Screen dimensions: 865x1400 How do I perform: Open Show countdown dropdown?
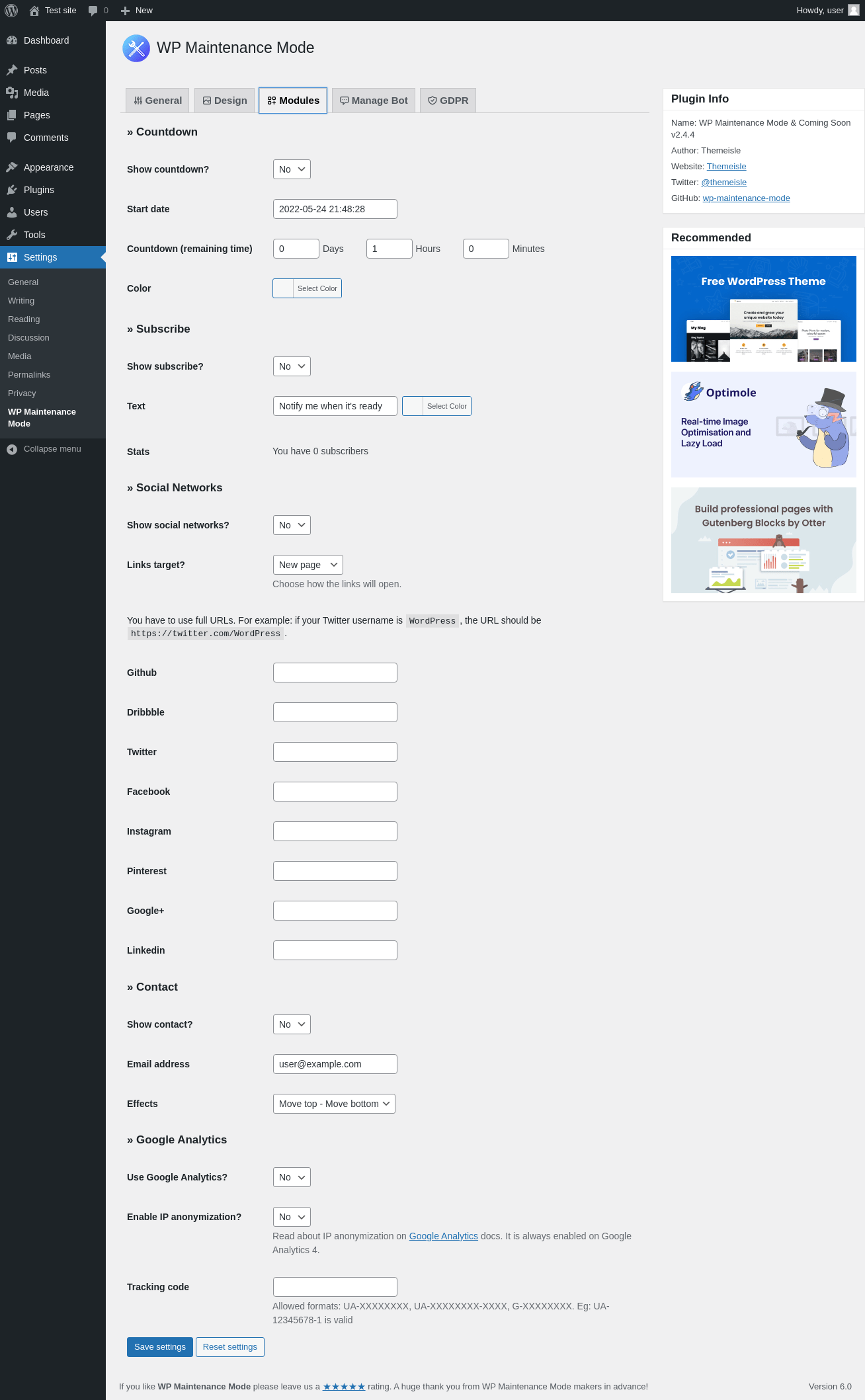click(292, 169)
